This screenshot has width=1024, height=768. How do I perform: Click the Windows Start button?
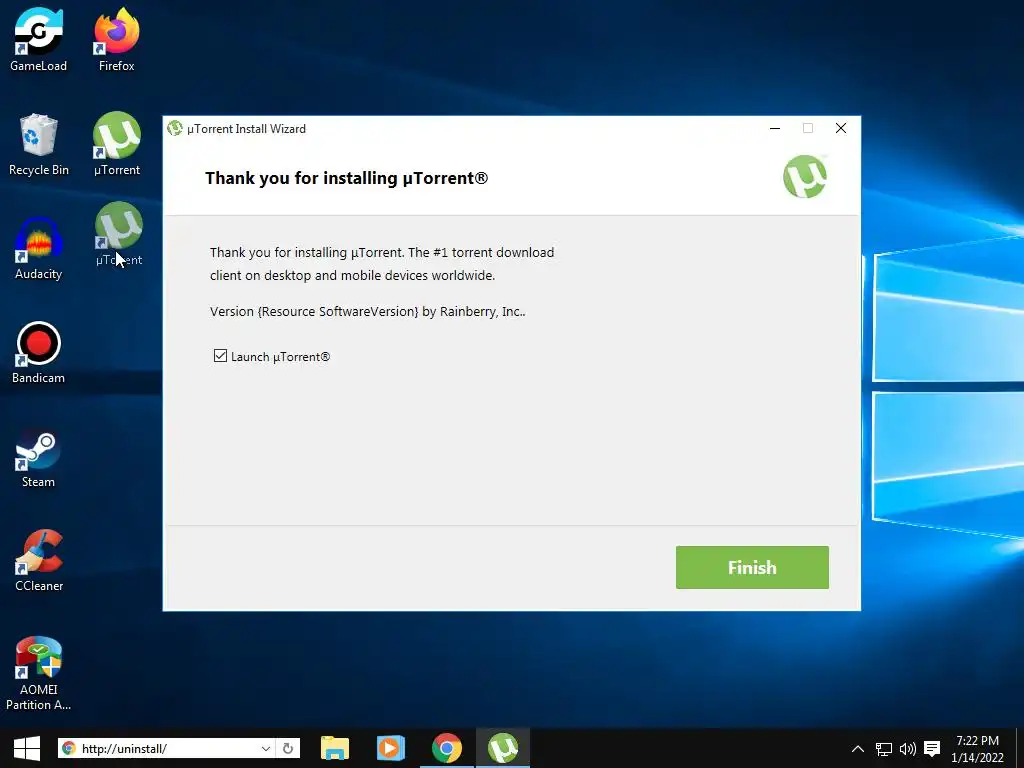click(x=27, y=748)
